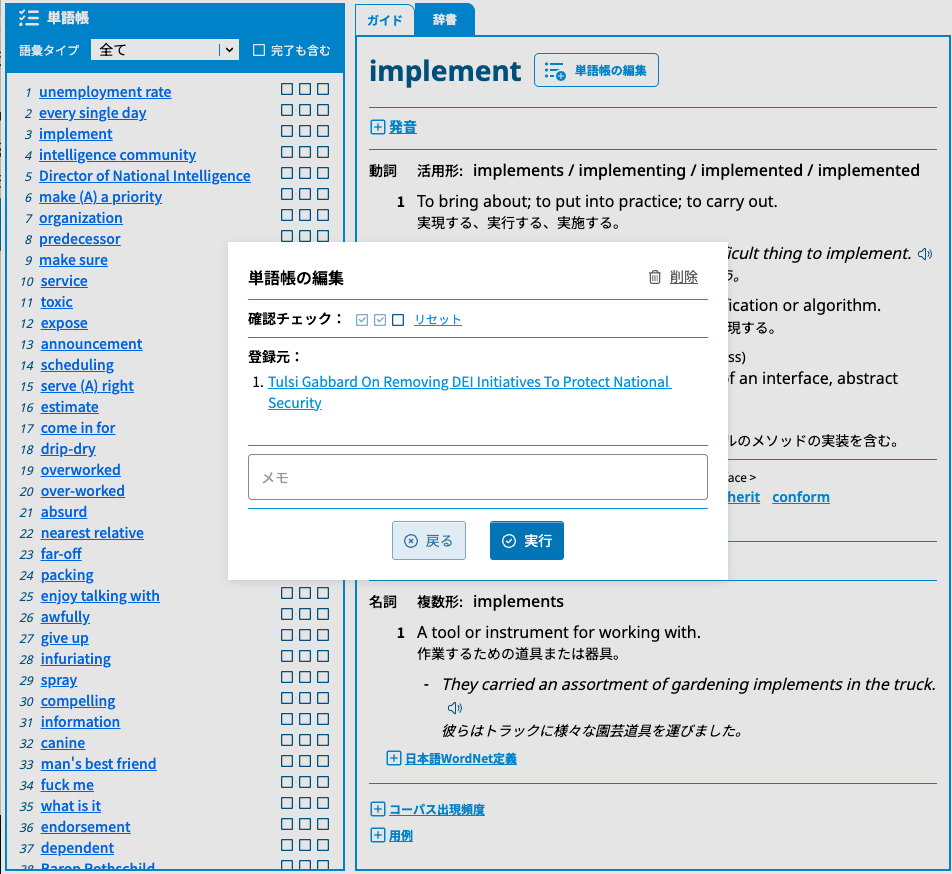
Task: Play audio for the gardening implements example
Action: [455, 708]
